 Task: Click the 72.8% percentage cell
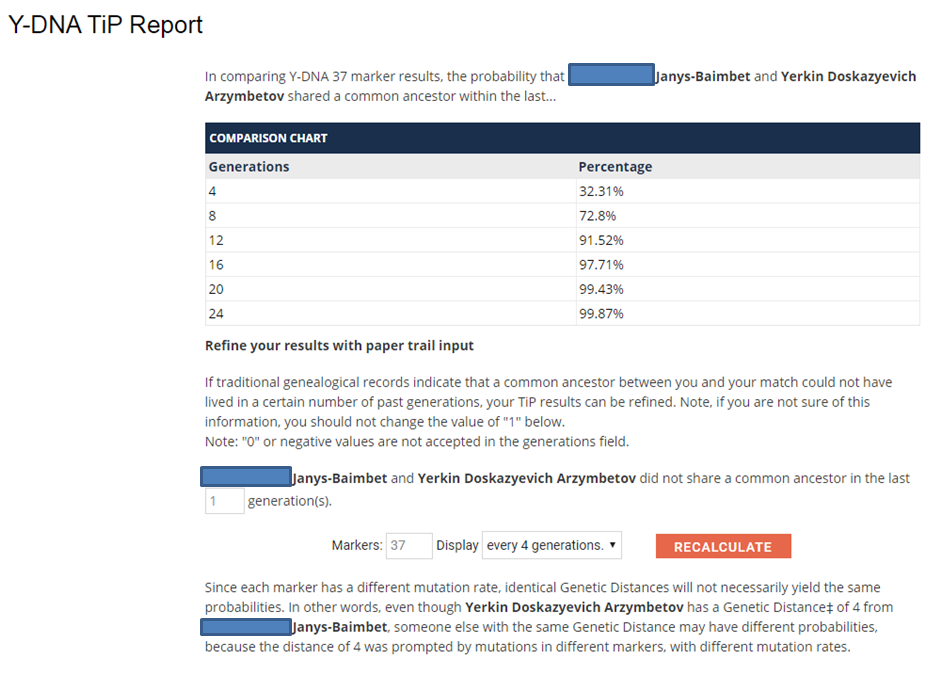597,216
